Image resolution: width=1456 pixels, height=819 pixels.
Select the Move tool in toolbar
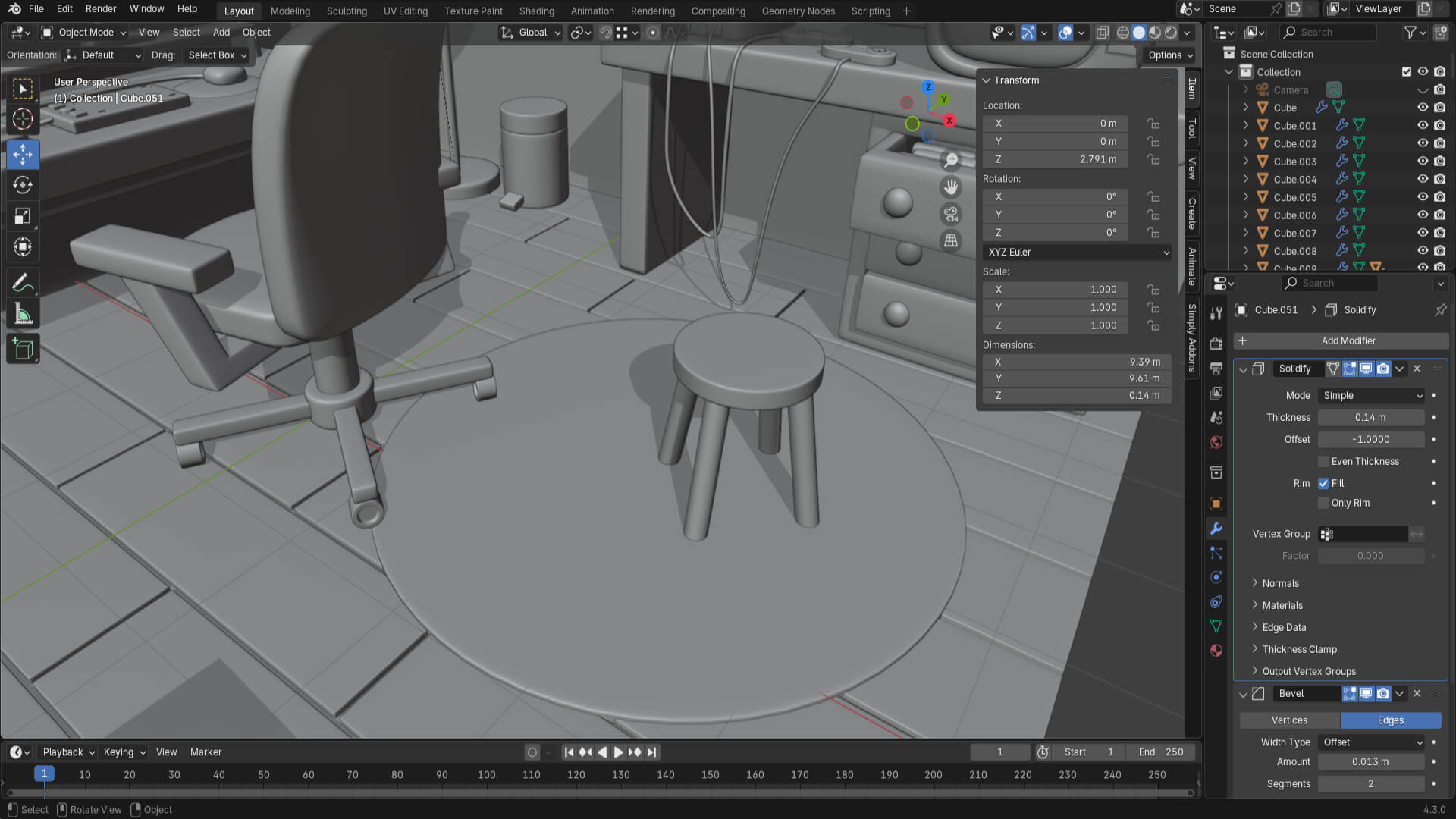(23, 155)
